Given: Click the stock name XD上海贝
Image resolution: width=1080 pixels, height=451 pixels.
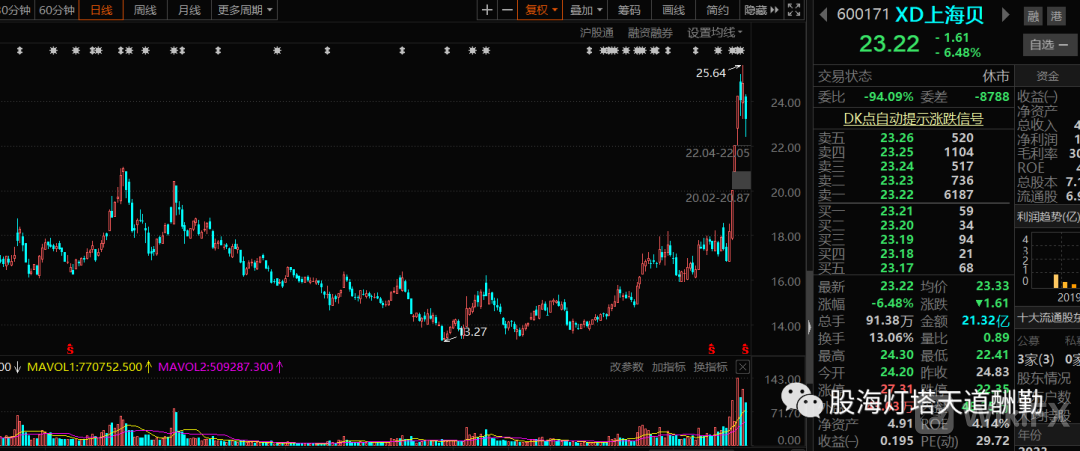Looking at the screenshot, I should tap(940, 14).
